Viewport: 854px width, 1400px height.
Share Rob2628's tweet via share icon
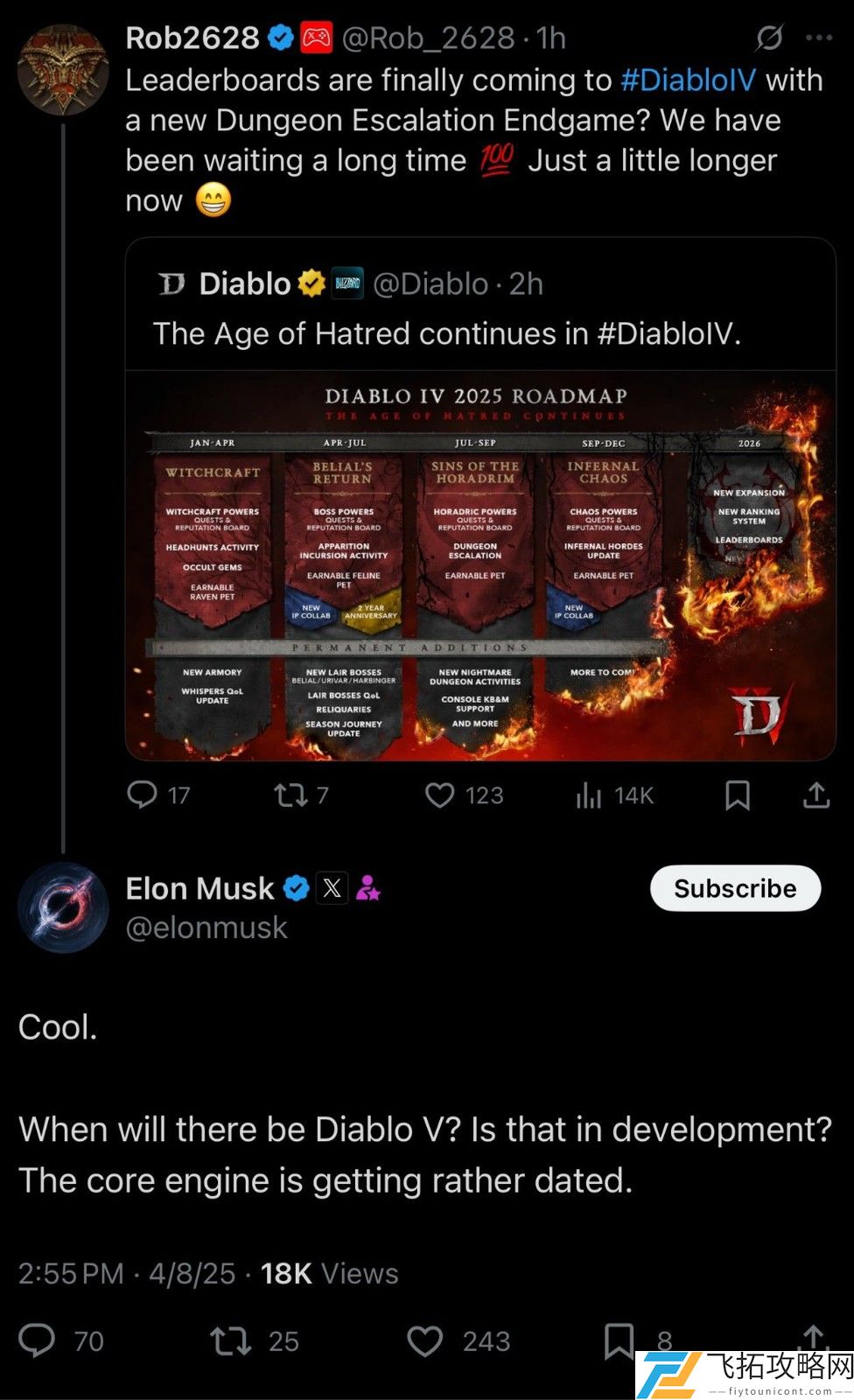(x=815, y=795)
